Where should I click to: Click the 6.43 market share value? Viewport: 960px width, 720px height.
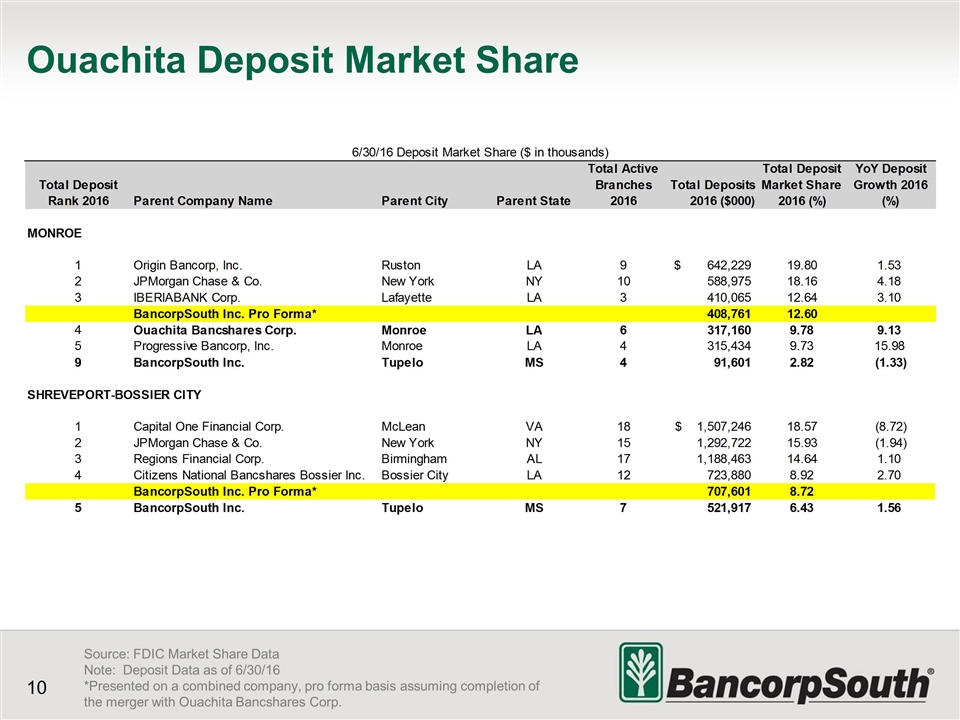point(801,508)
